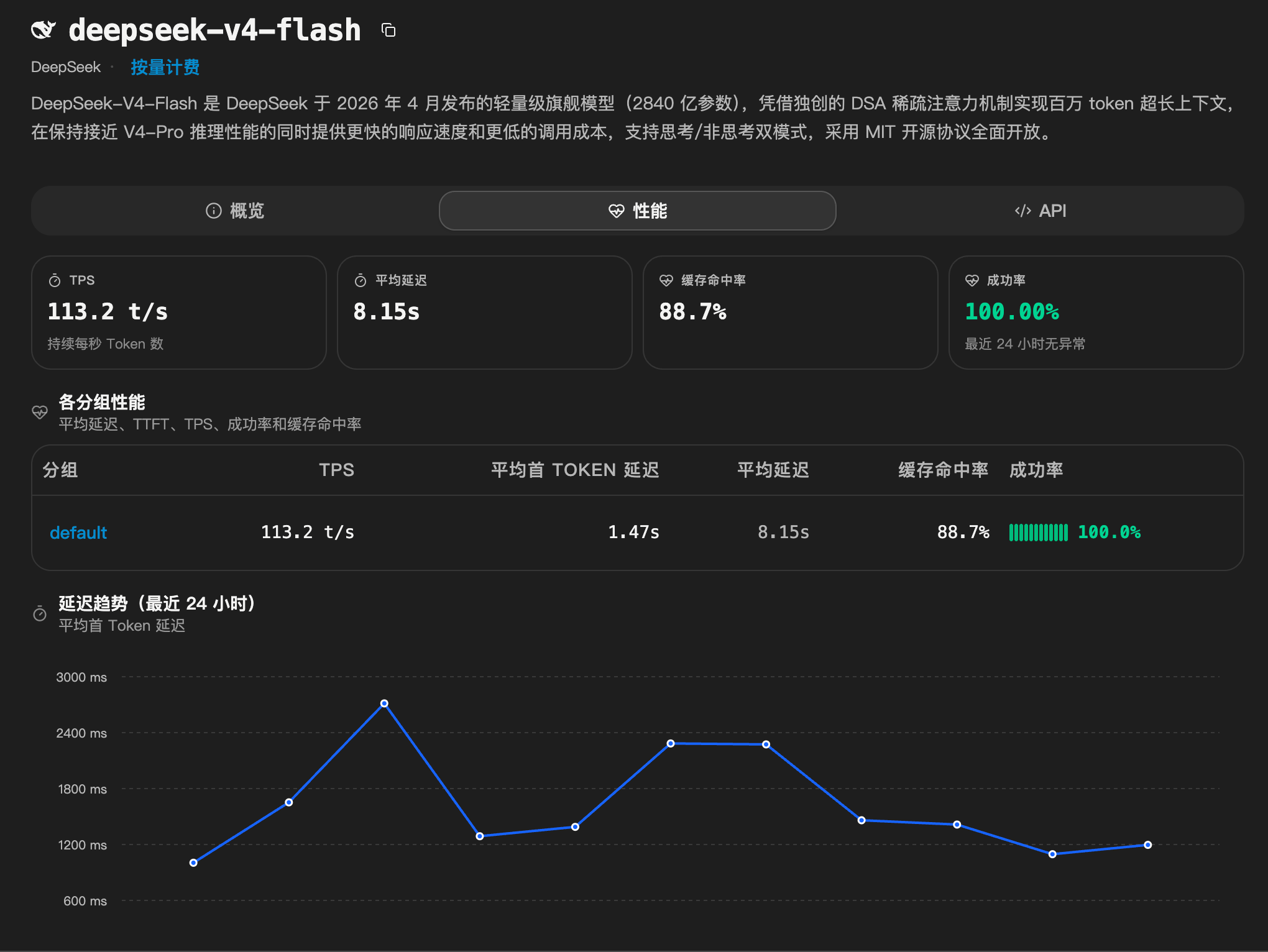The height and width of the screenshot is (952, 1268).
Task: Click the DeepSeek whale logo icon
Action: [43, 29]
